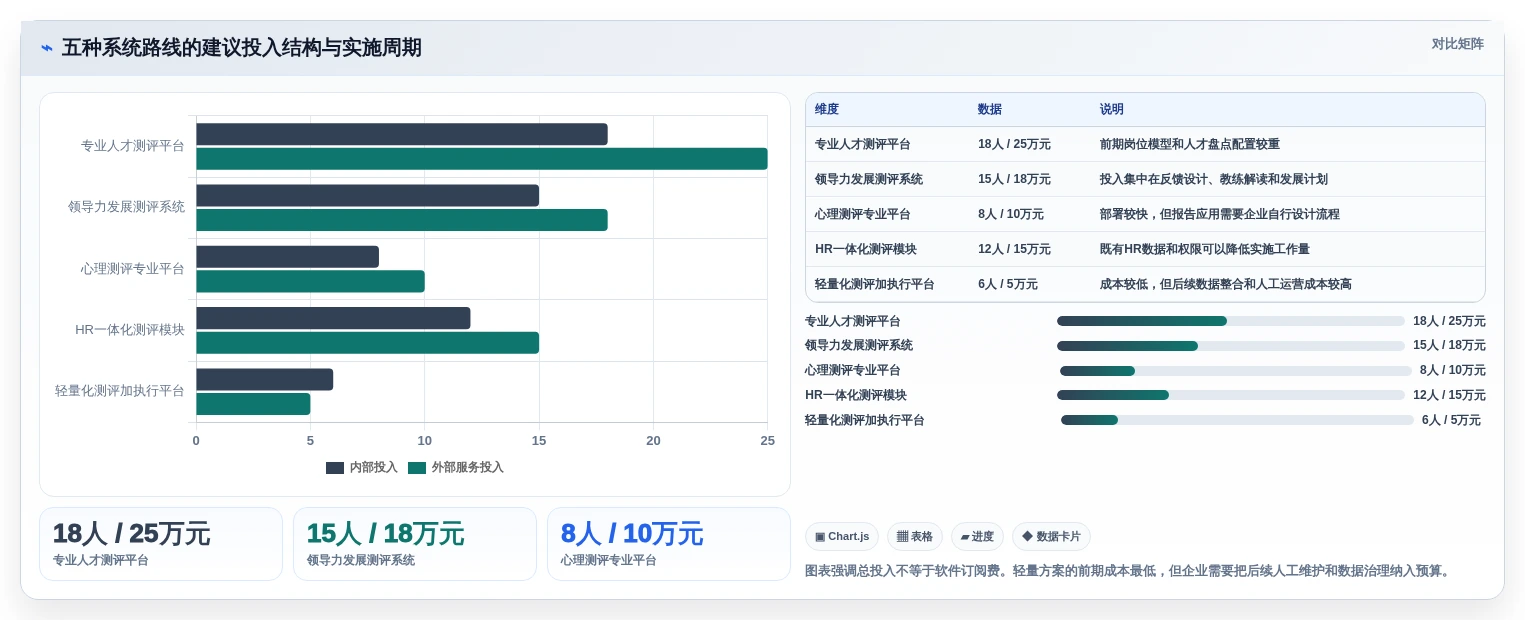Click the 领导力发展测评系统 progress bar
1525x620 pixels.
click(1231, 346)
